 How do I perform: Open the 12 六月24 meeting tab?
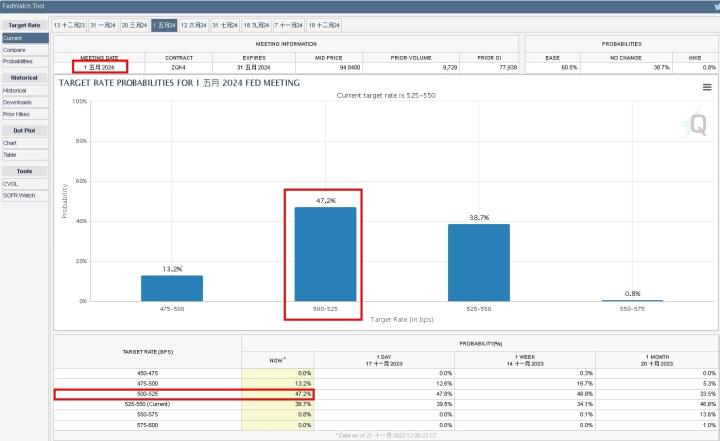click(193, 25)
